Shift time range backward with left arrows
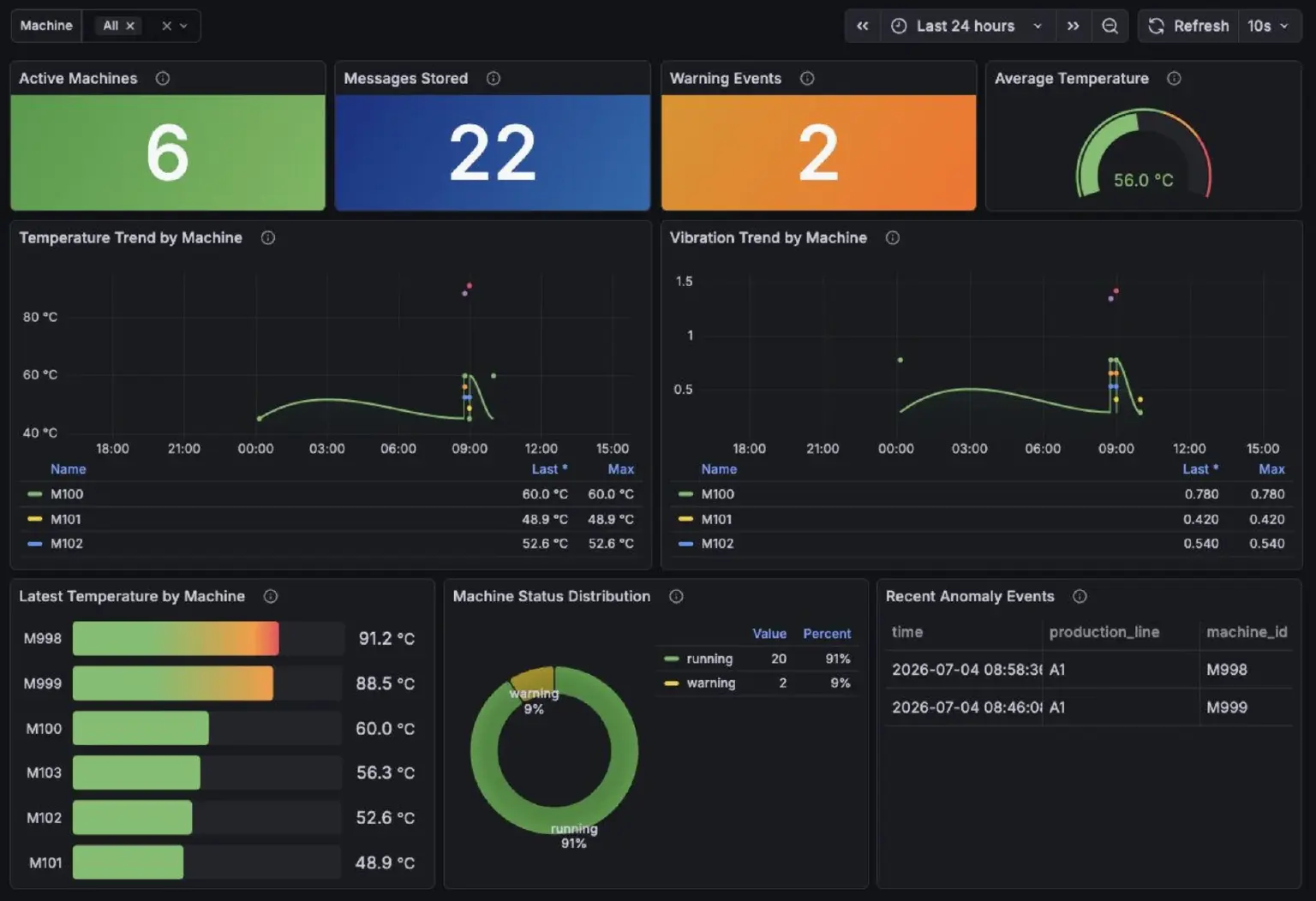This screenshot has width=1316, height=901. 863,26
